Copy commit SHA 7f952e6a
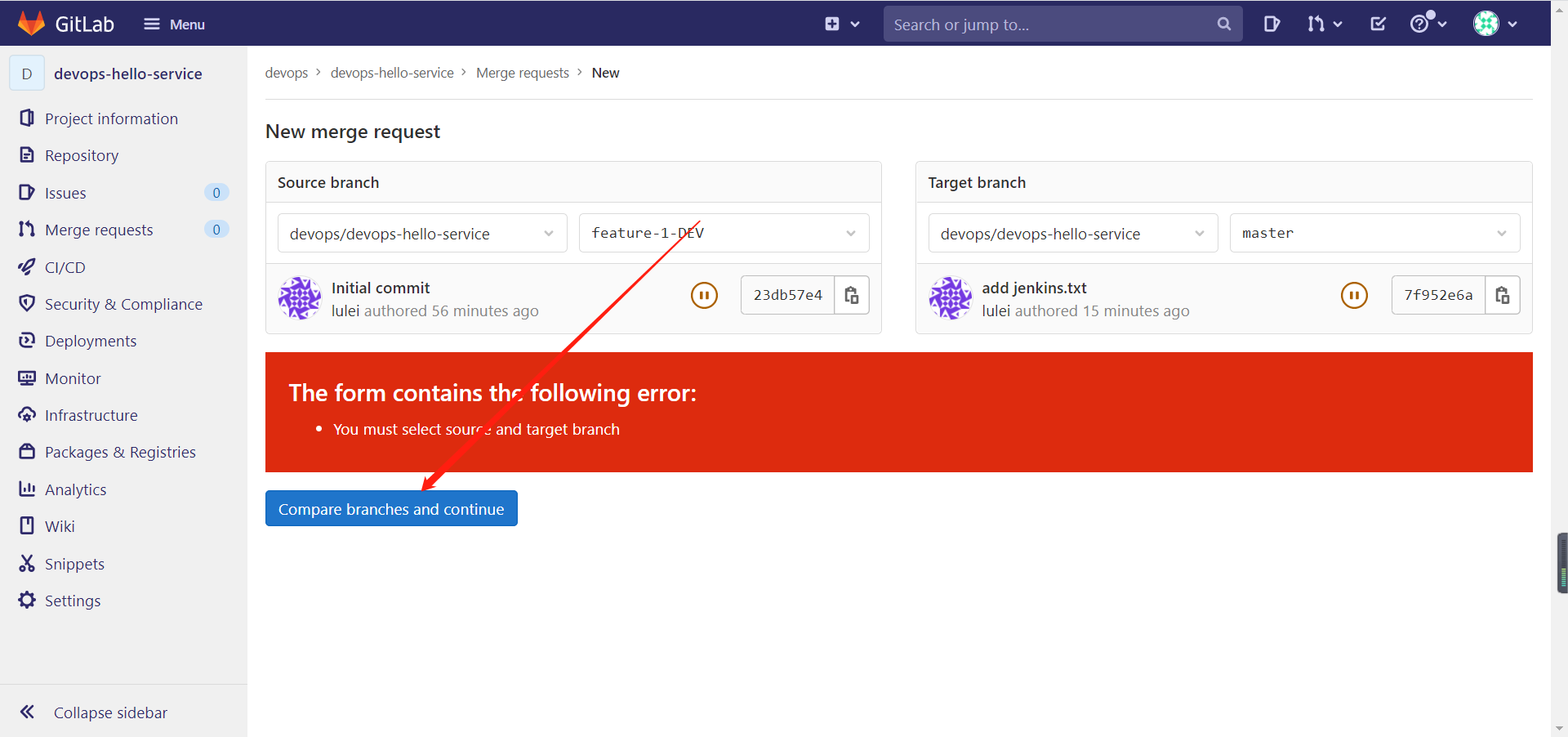 pos(1503,295)
